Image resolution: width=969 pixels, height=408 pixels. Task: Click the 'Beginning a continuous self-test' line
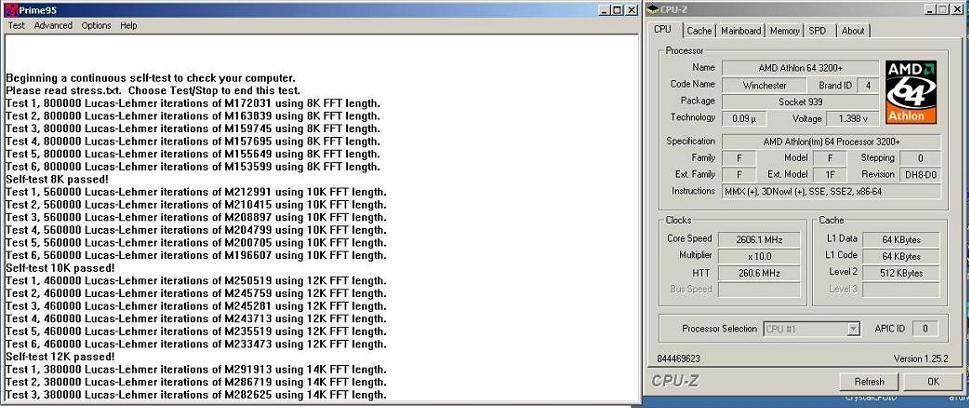[150, 78]
